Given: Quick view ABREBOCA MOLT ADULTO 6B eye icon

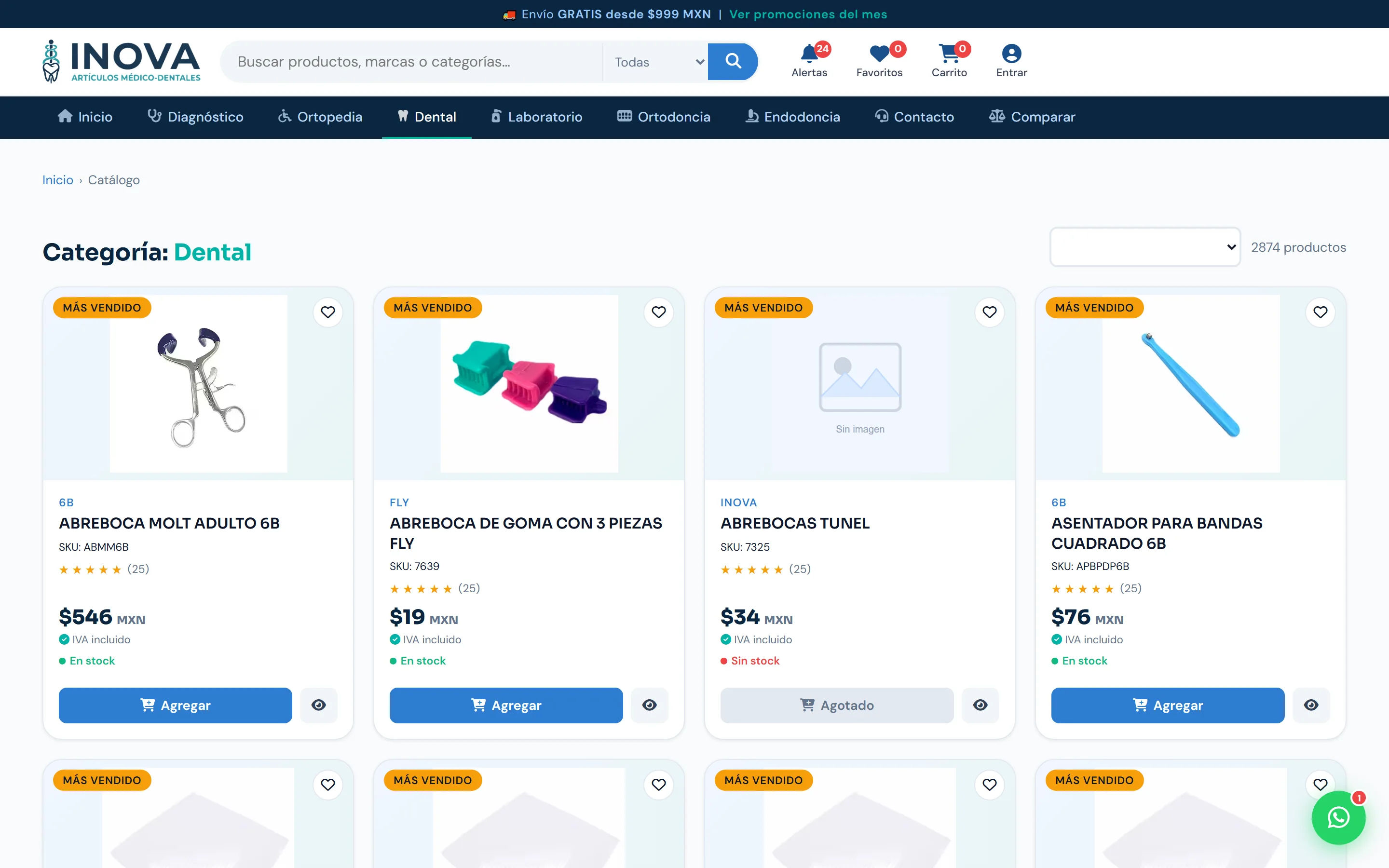Looking at the screenshot, I should (318, 705).
